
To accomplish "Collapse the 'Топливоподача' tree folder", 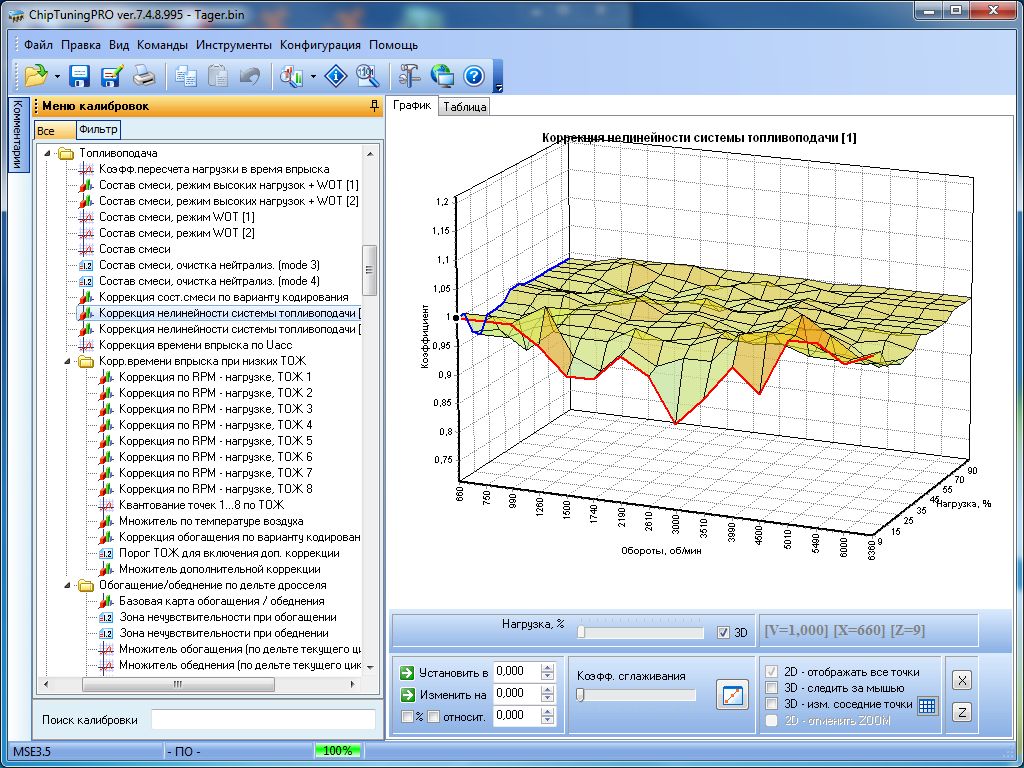I will coord(47,153).
